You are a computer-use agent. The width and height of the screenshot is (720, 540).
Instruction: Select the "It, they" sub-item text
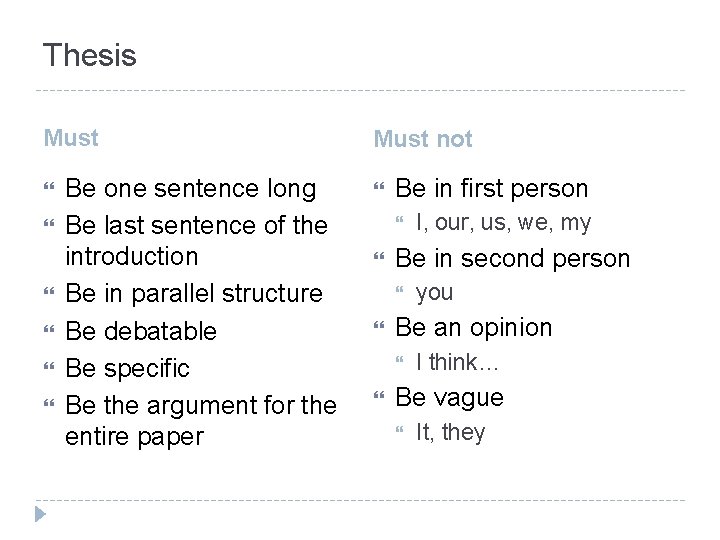pyautogui.click(x=450, y=433)
